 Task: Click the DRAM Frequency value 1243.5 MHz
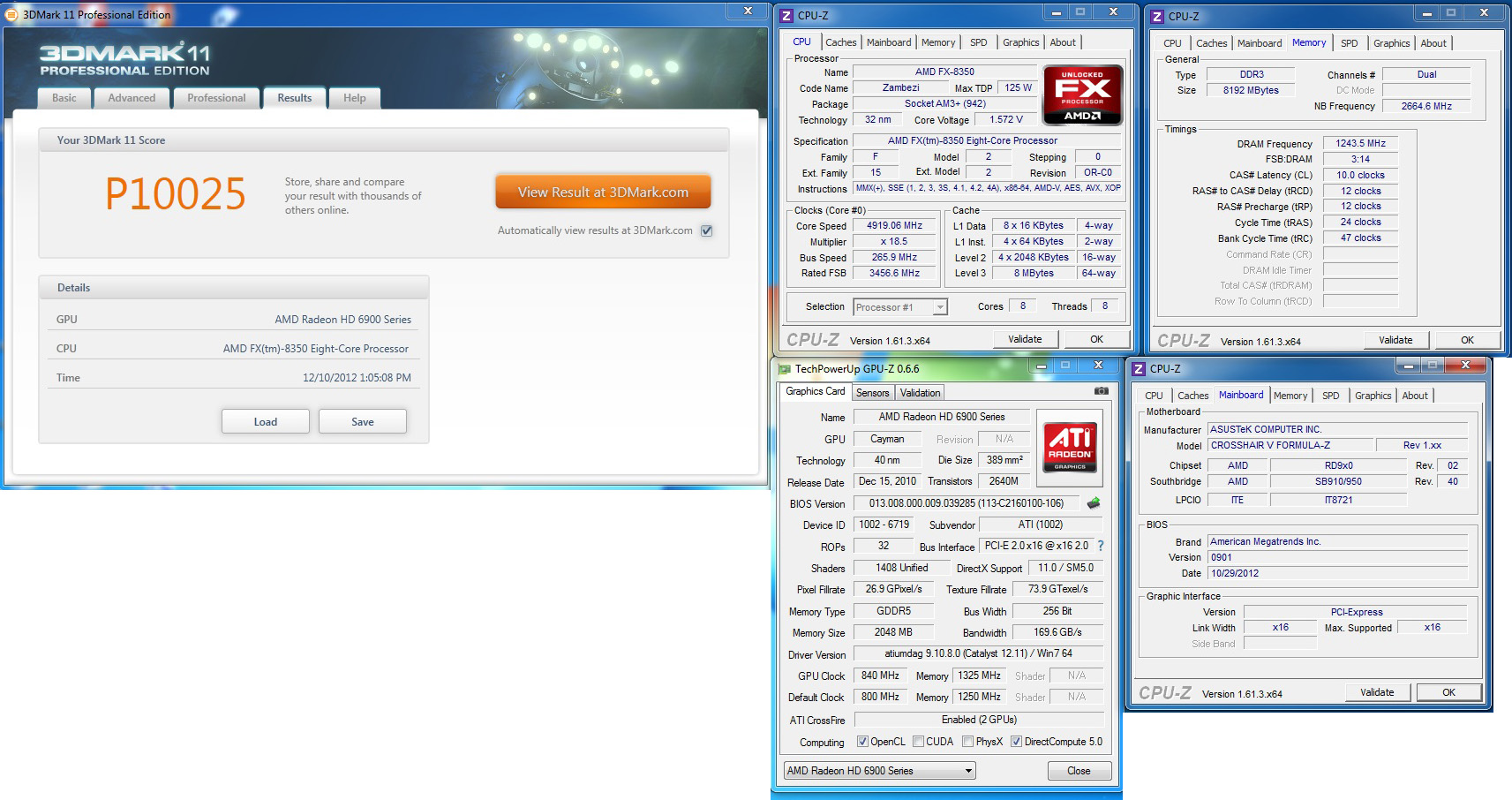[1360, 143]
